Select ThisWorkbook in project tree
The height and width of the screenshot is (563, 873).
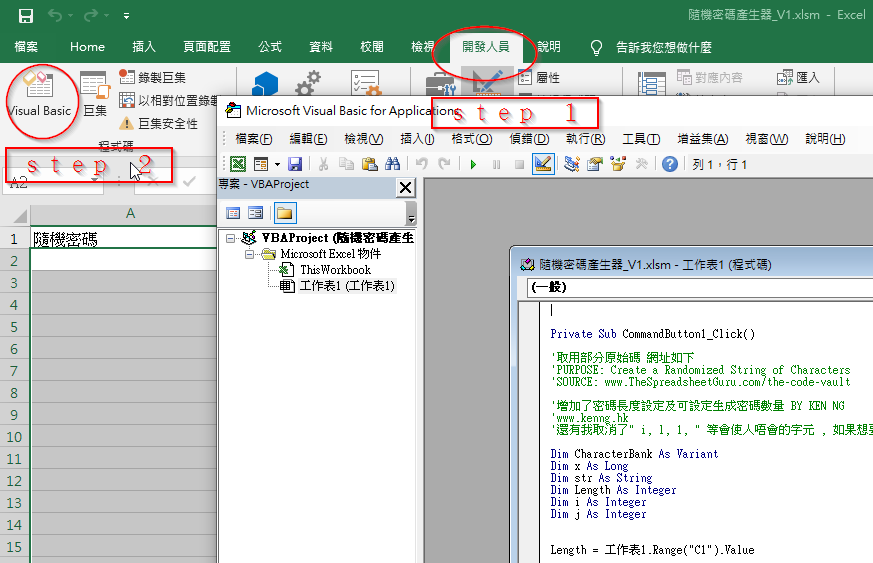point(334,270)
